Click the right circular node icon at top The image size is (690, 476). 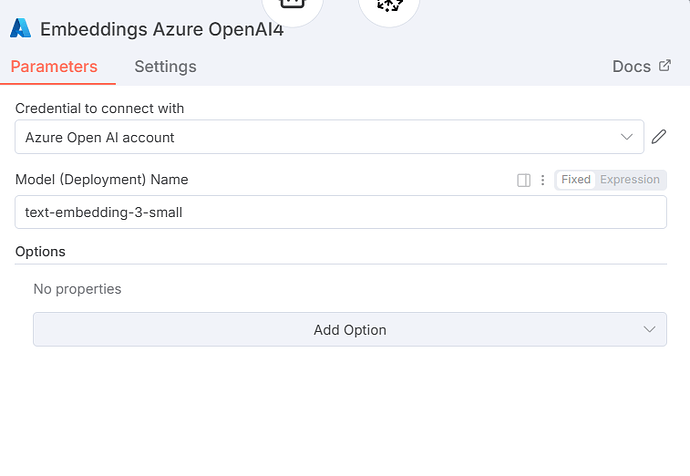389,8
